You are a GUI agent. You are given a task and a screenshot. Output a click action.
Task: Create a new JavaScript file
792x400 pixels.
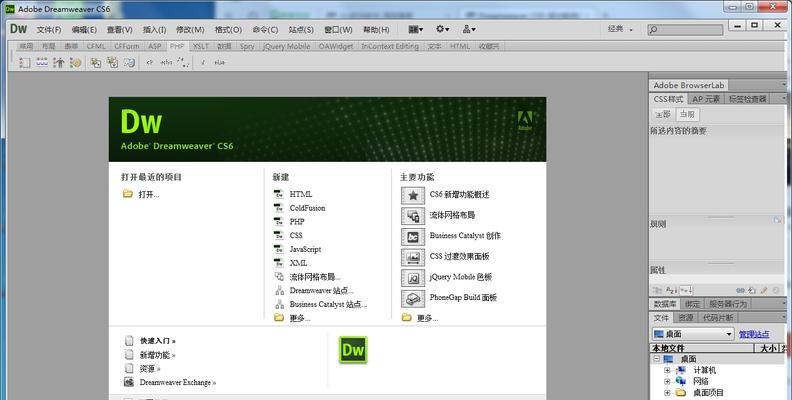pos(305,249)
